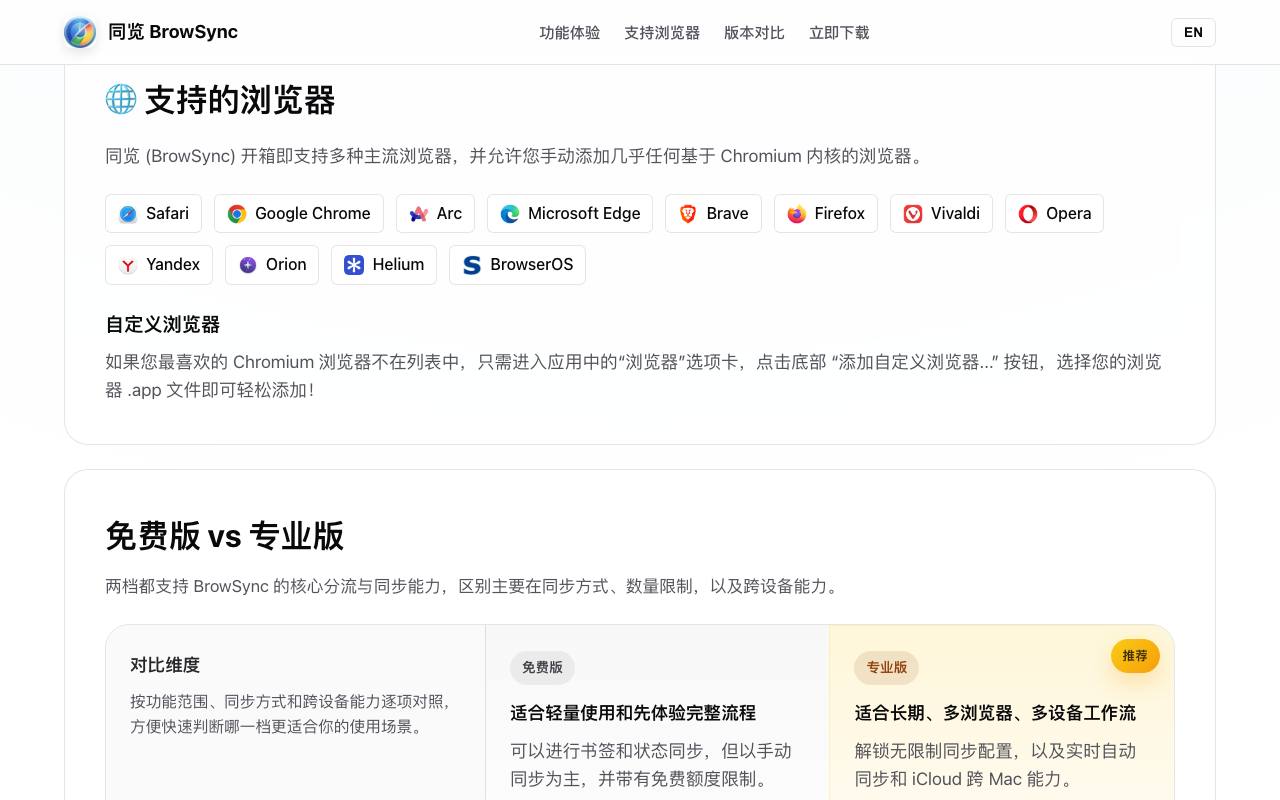Click the 适合轻量使用和先体验完整流程 title
Screen dimensions: 1280x800
click(x=633, y=713)
